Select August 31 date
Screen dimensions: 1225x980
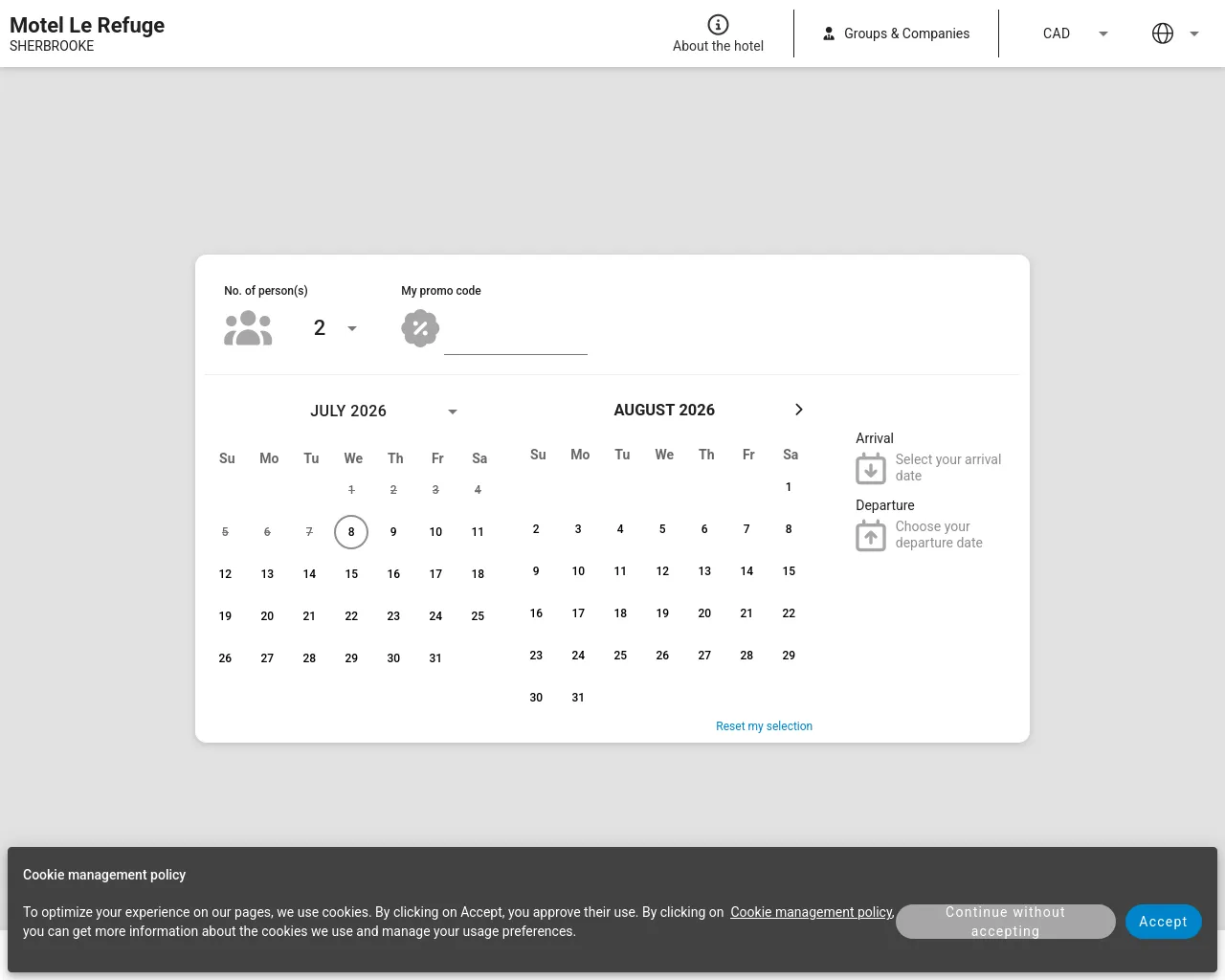click(578, 698)
